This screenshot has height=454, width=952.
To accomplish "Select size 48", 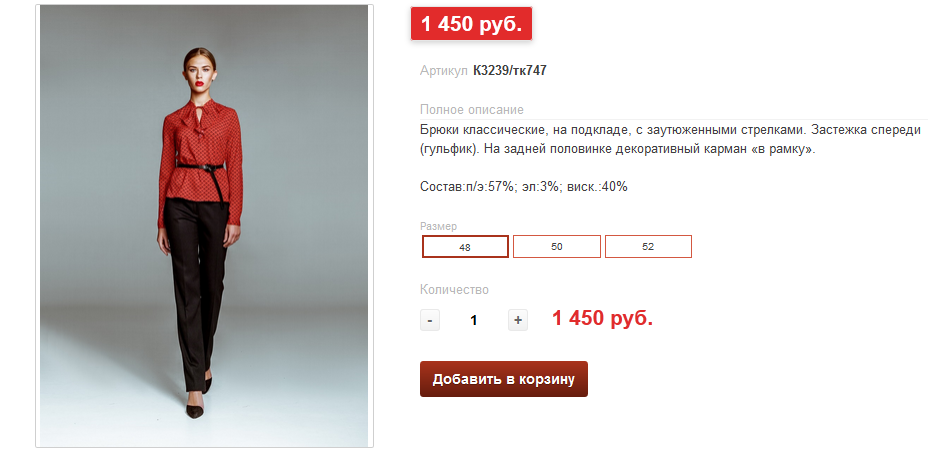I will point(465,247).
